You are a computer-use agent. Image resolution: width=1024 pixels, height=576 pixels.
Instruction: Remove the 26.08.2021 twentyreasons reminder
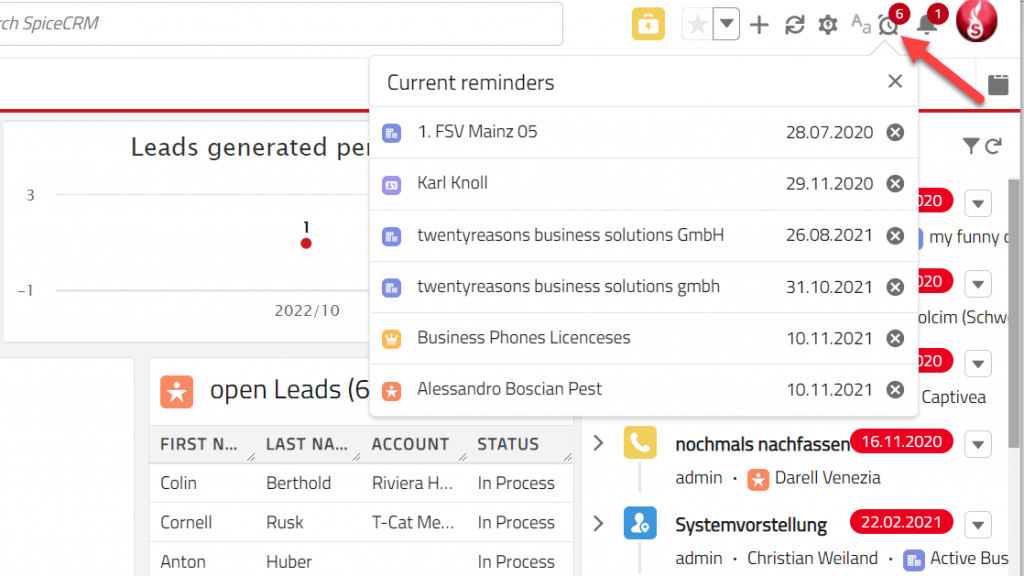(895, 235)
